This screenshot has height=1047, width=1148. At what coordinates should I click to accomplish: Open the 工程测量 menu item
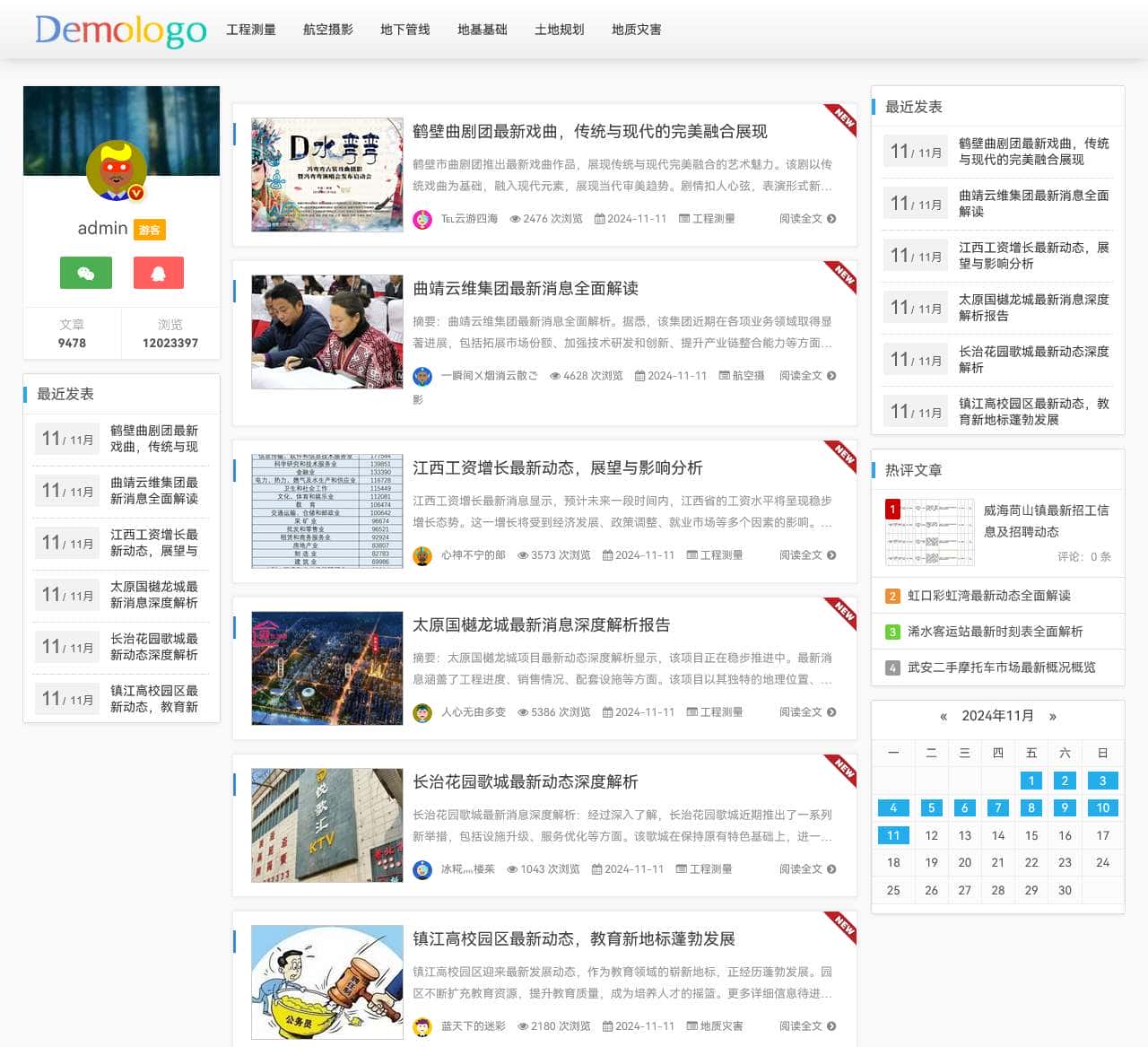point(251,30)
